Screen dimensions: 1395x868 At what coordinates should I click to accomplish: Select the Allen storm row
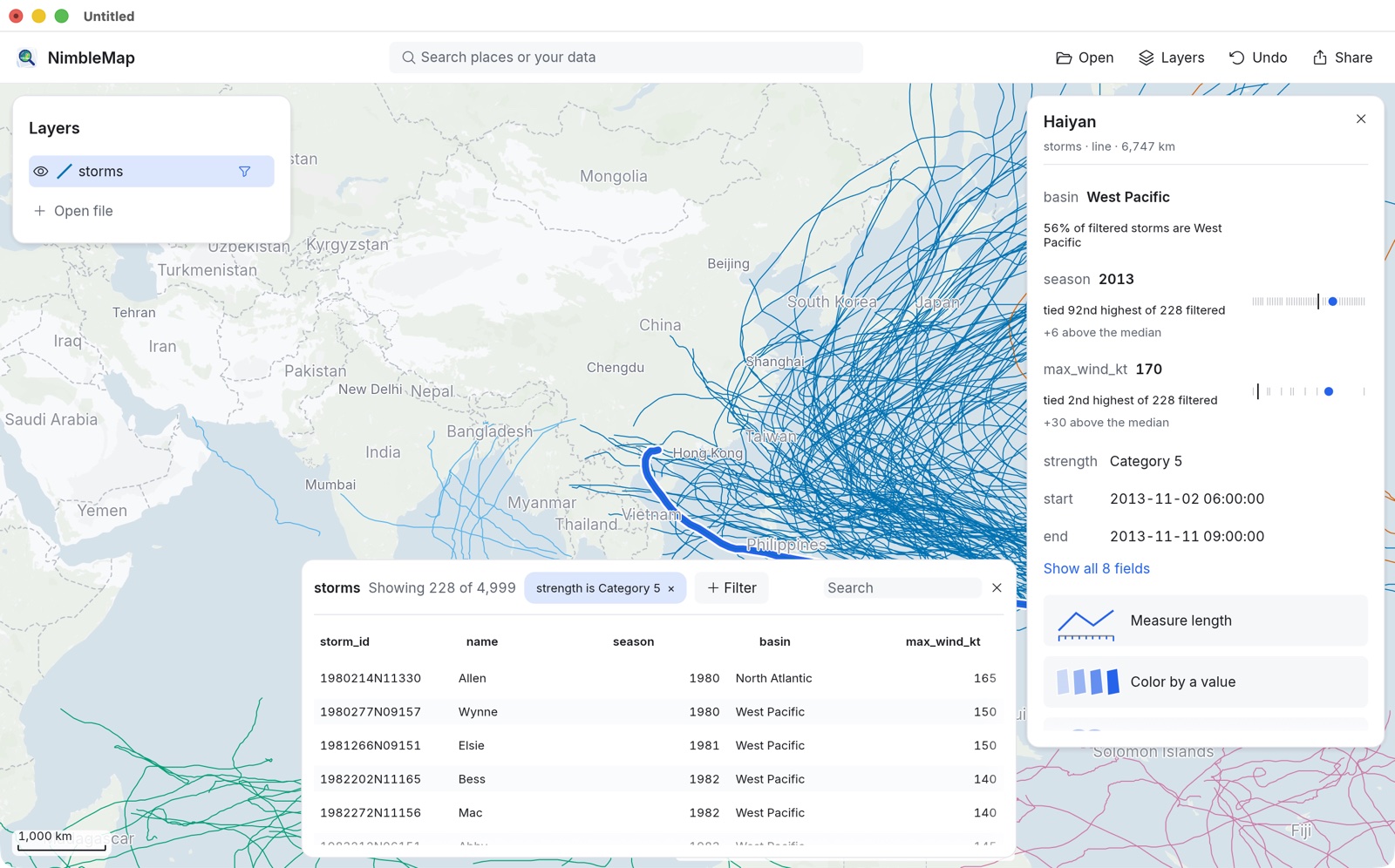coord(658,678)
